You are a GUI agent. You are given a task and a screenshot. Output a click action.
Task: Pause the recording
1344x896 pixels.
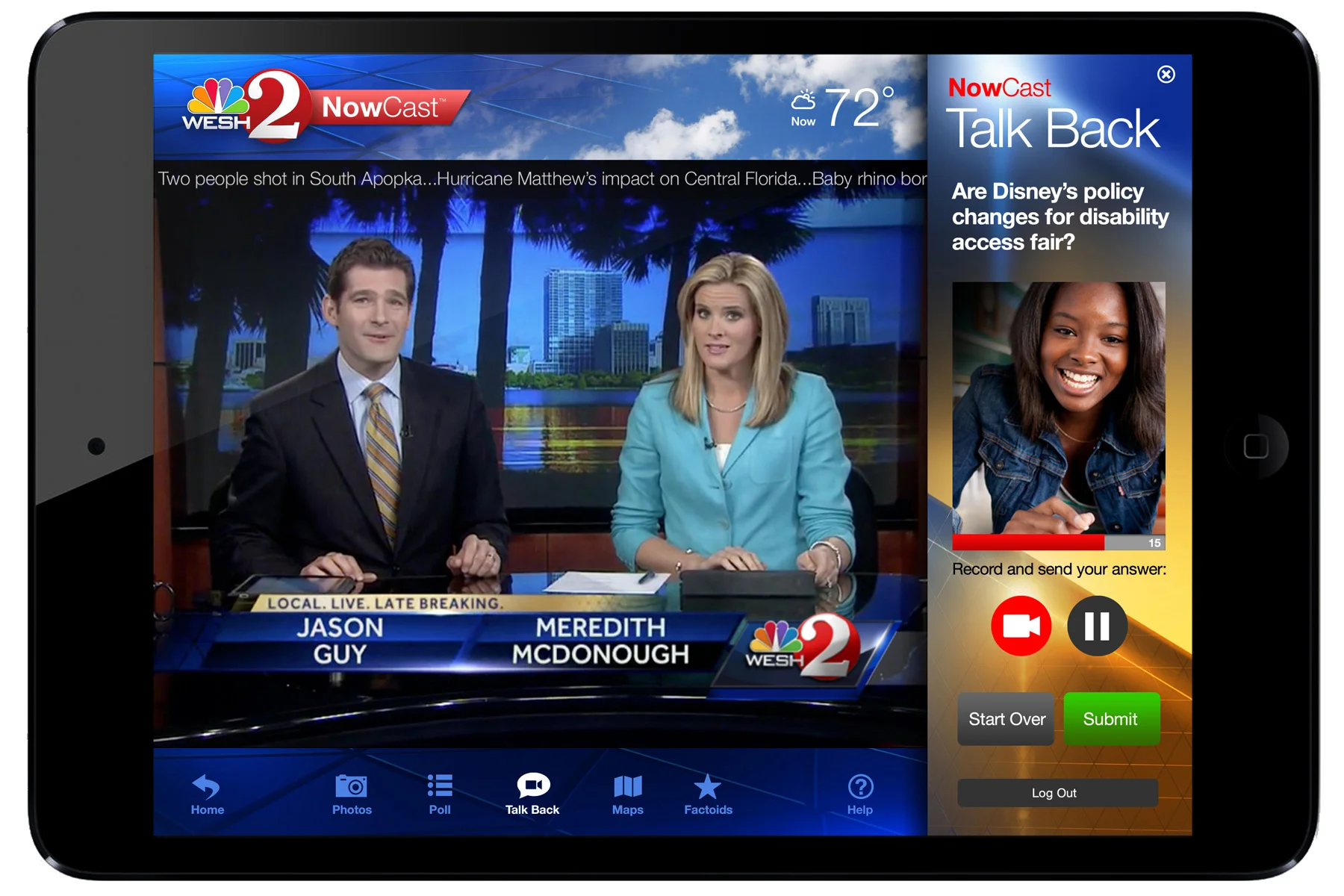[1097, 626]
